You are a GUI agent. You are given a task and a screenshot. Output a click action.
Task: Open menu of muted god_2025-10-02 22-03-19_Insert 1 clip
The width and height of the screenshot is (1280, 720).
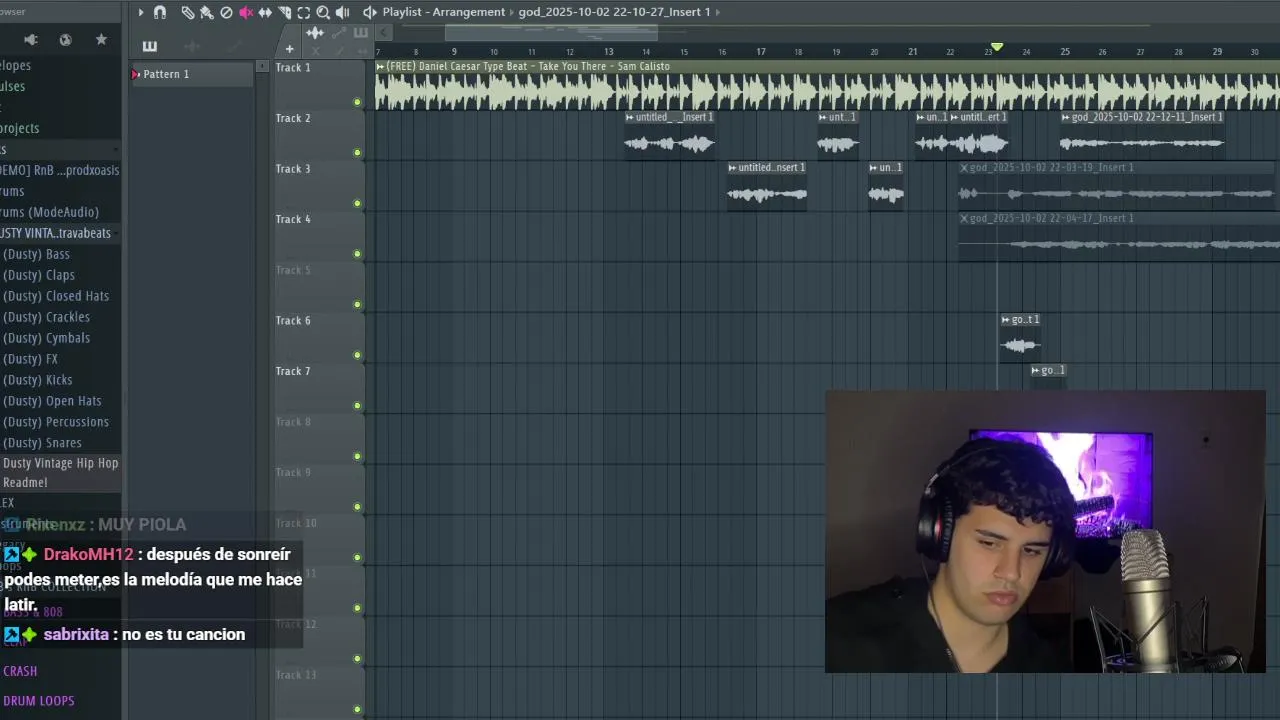(964, 168)
